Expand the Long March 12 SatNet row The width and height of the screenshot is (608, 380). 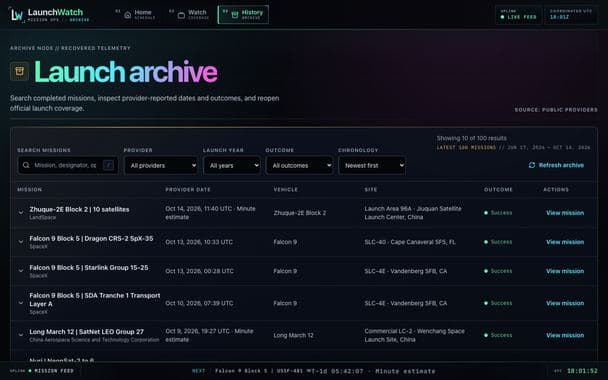tap(21, 335)
